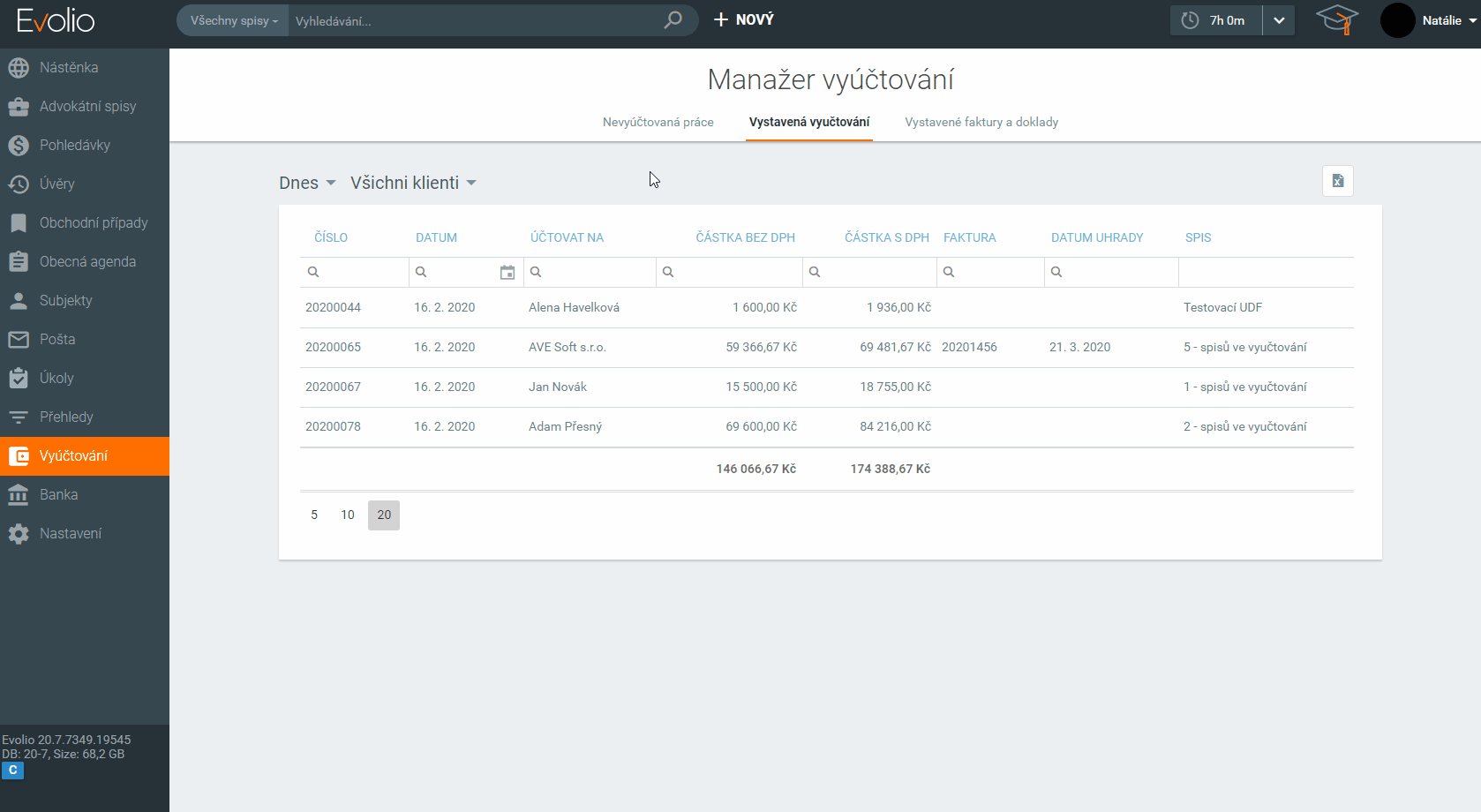Sort by the Částka bez DPH column header
The image size is (1481, 812).
pyautogui.click(x=745, y=237)
